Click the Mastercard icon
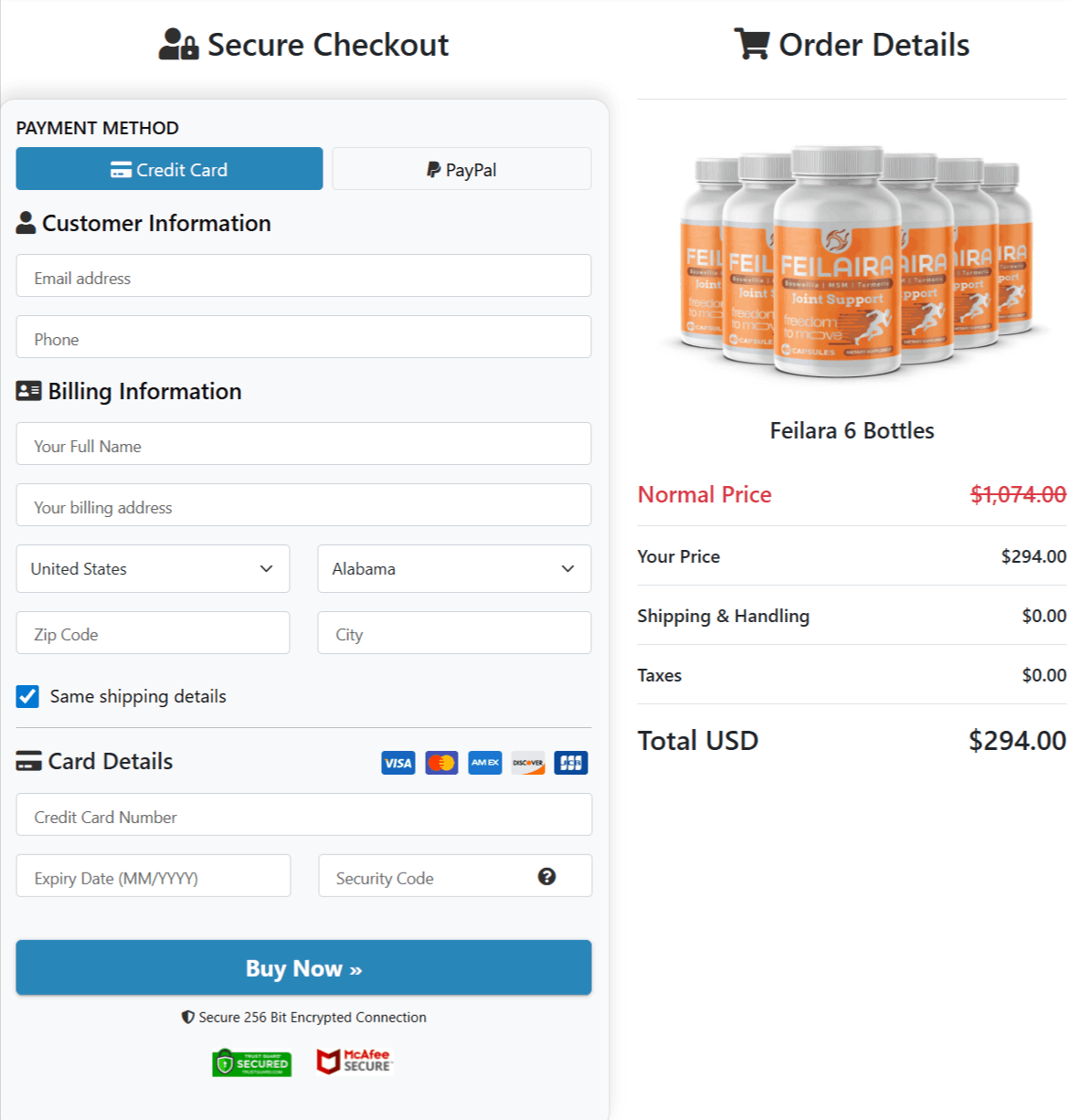Image resolution: width=1070 pixels, height=1120 pixels. point(441,762)
